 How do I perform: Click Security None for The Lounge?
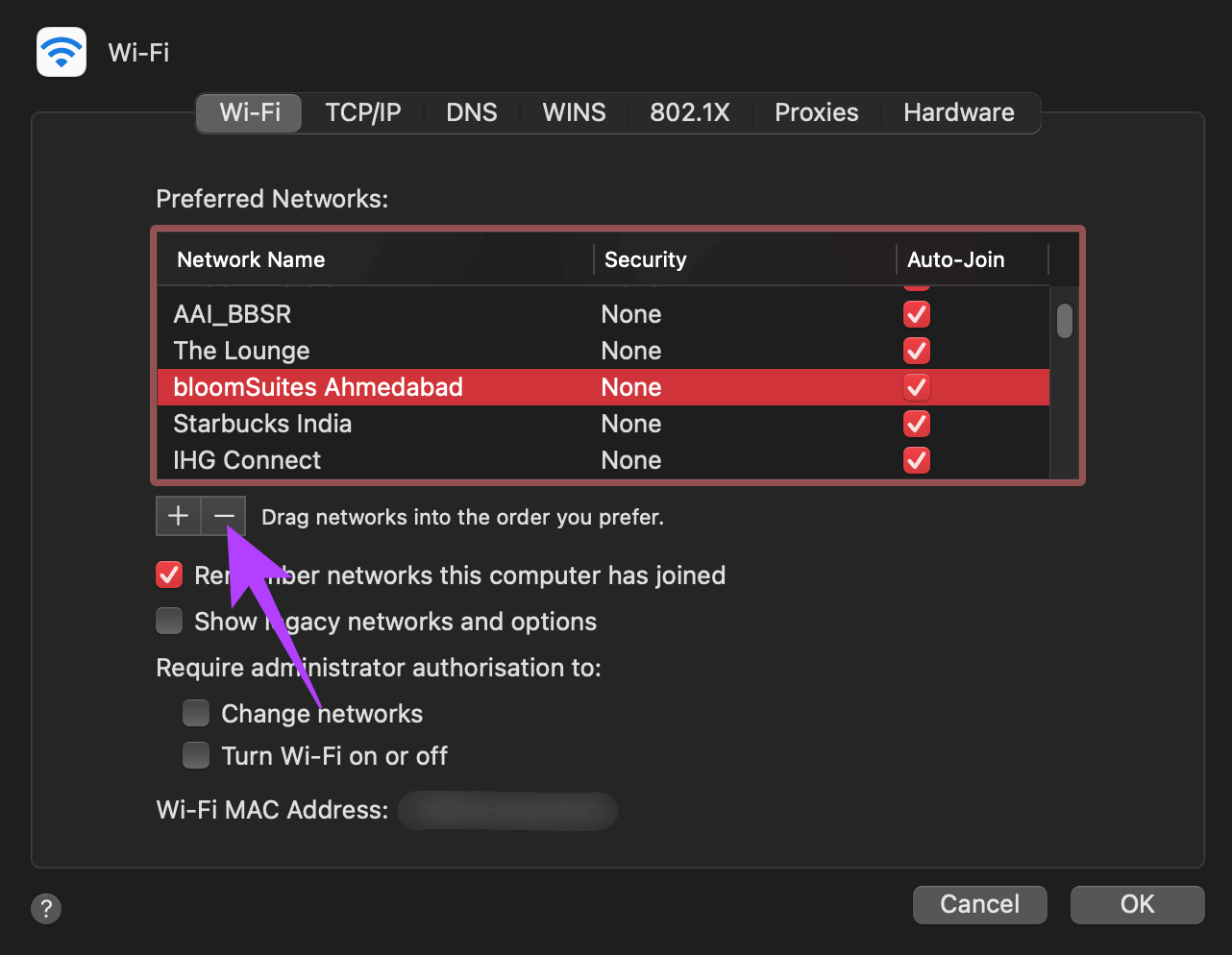tap(631, 351)
